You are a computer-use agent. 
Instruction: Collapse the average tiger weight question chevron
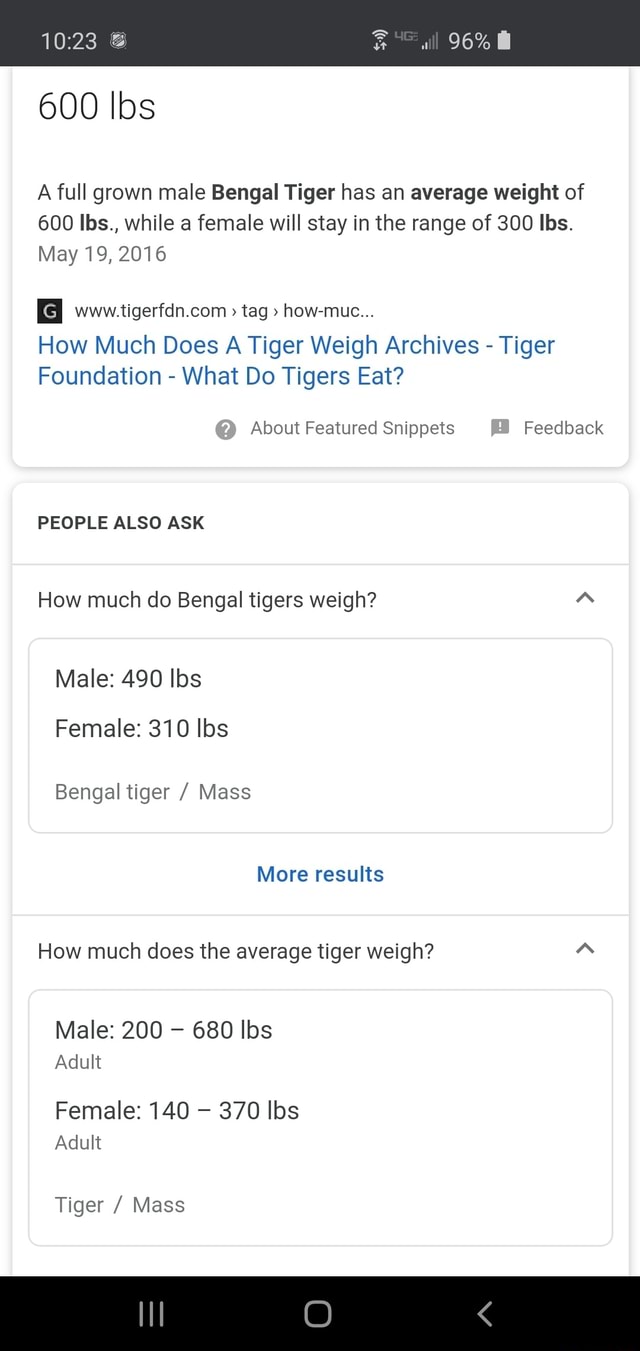(x=585, y=950)
